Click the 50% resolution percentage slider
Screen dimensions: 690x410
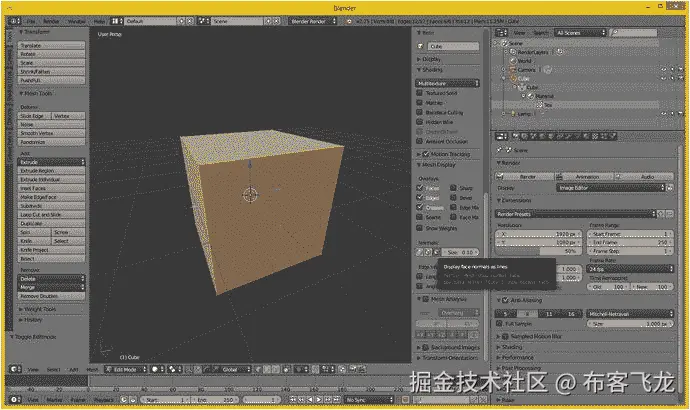pyautogui.click(x=539, y=251)
